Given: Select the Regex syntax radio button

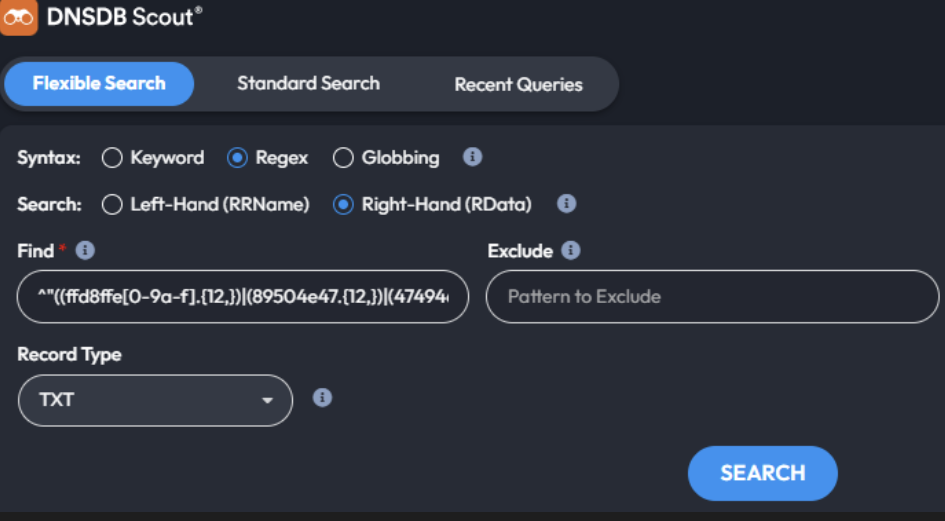Looking at the screenshot, I should [238, 158].
